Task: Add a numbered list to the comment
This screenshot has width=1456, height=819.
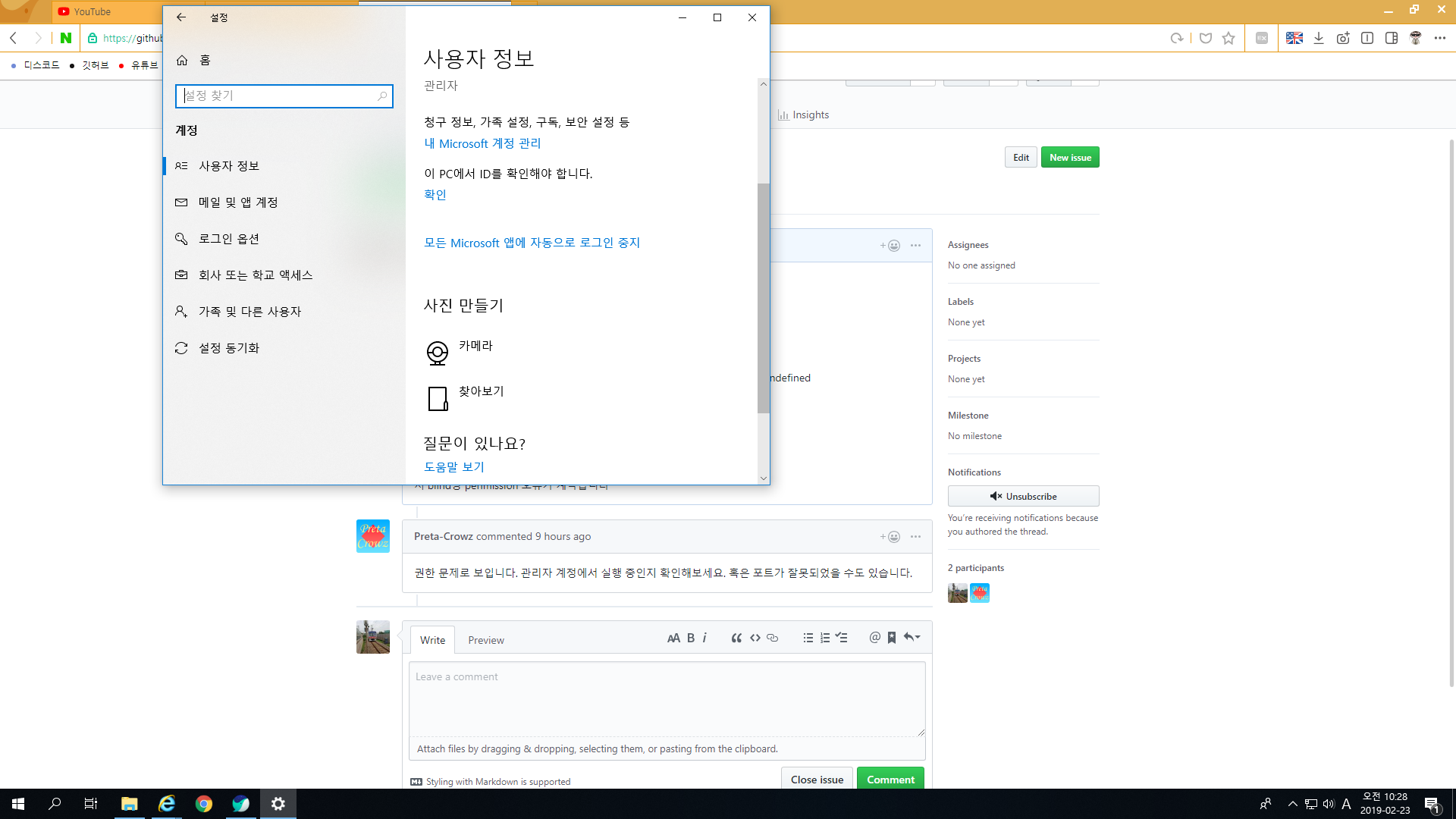Action: coord(825,638)
